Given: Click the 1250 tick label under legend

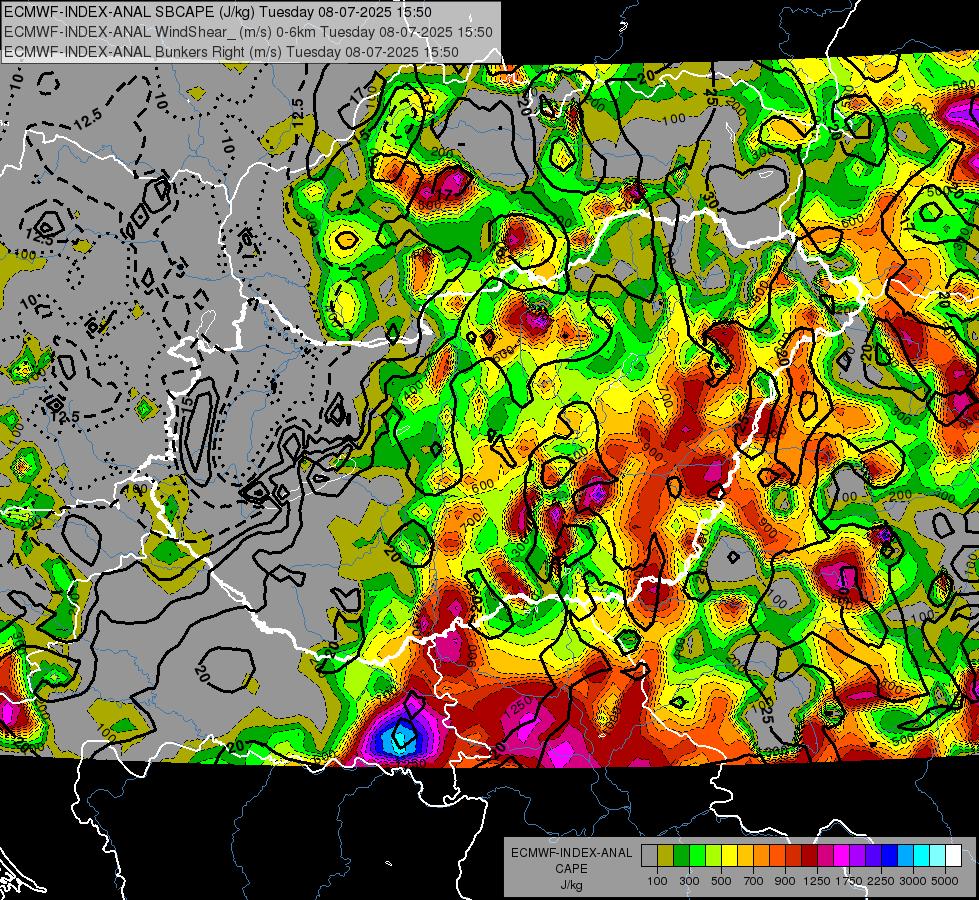Looking at the screenshot, I should click(817, 881).
